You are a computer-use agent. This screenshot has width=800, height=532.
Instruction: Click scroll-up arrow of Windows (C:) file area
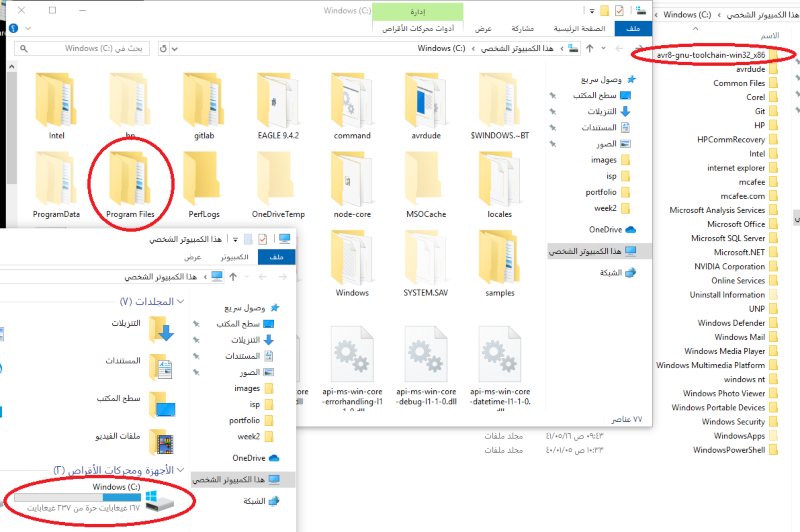(12, 67)
